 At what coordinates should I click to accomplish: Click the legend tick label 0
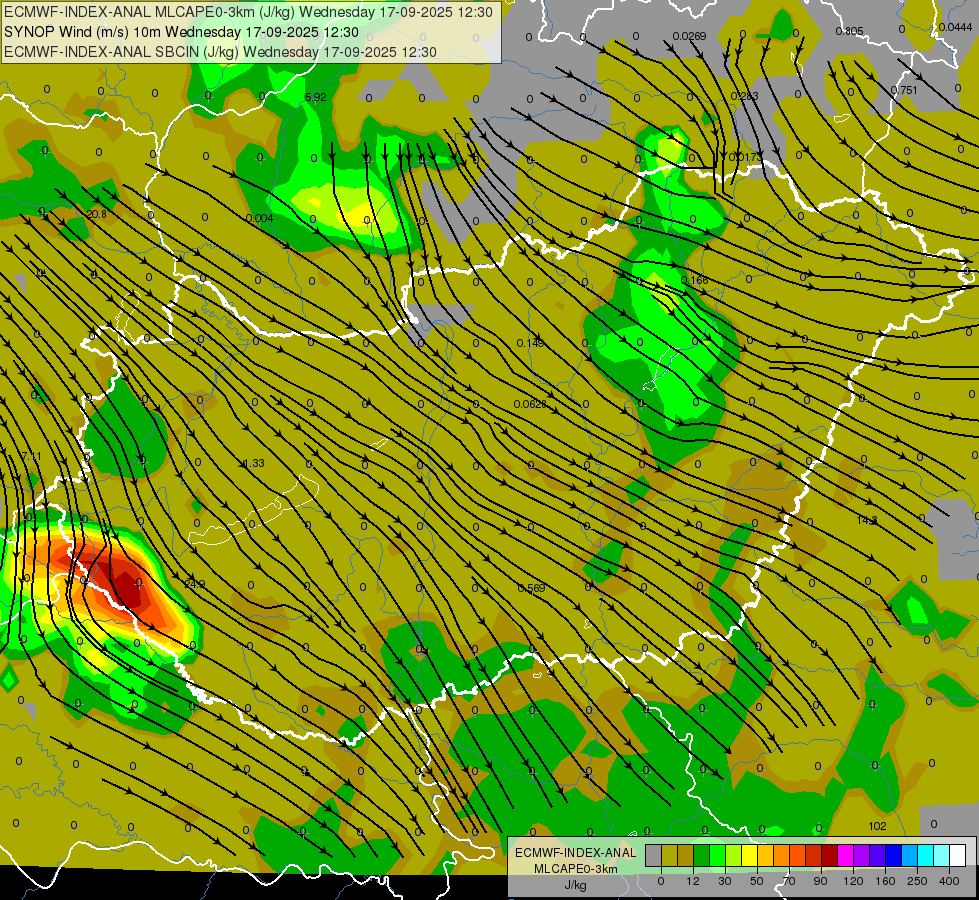[661, 881]
